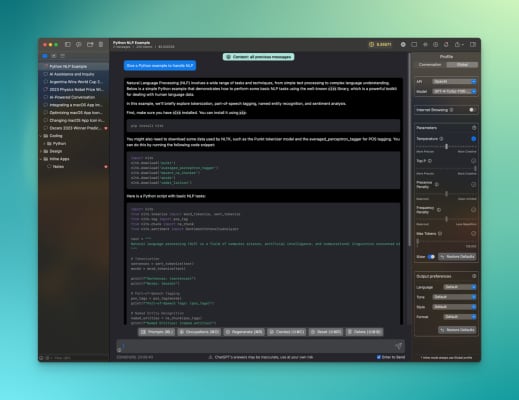Click the Regenerate button

pos(244,332)
